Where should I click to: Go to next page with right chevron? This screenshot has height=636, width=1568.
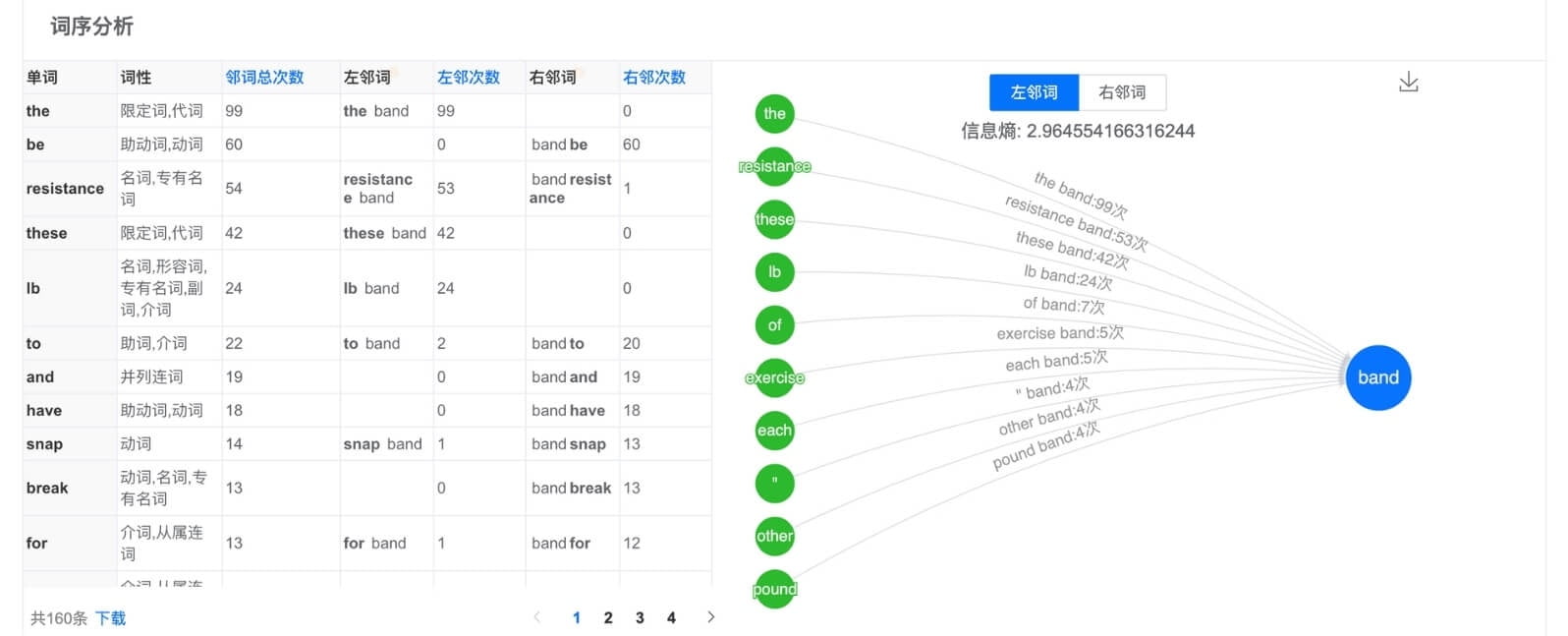pos(710,617)
